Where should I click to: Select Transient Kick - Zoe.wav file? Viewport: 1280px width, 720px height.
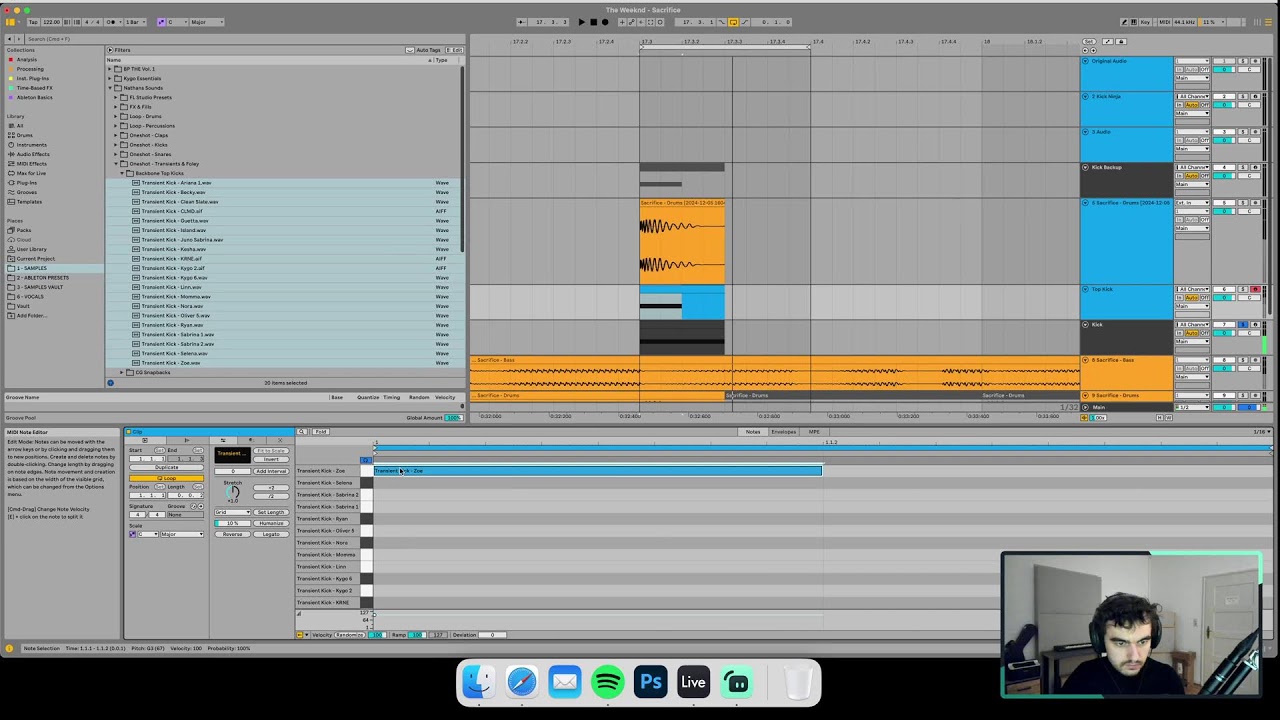(x=170, y=363)
